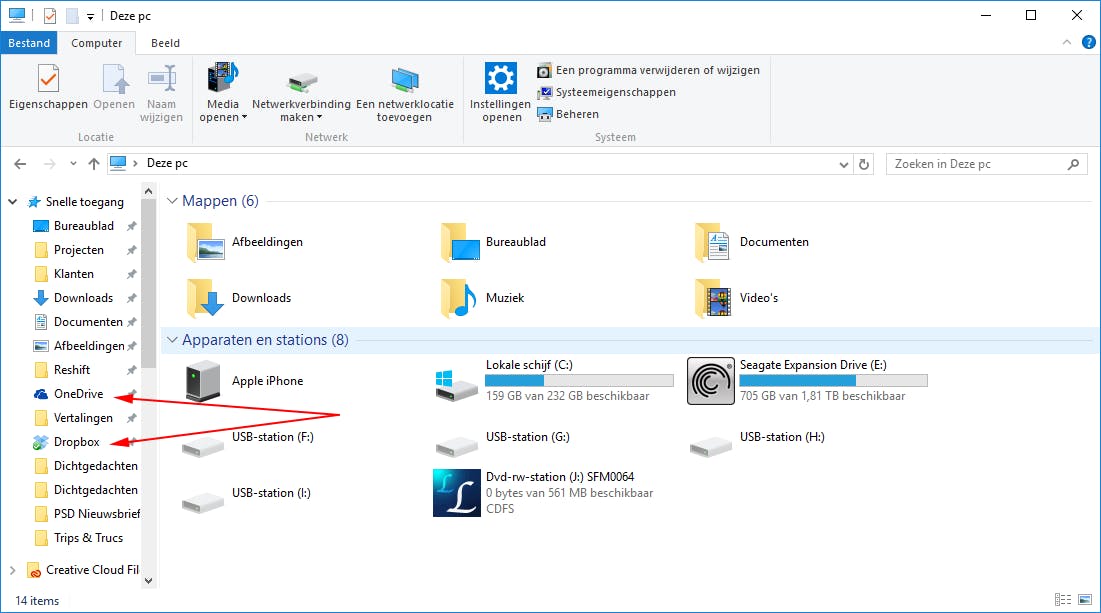Open the Bestand menu

click(x=29, y=43)
